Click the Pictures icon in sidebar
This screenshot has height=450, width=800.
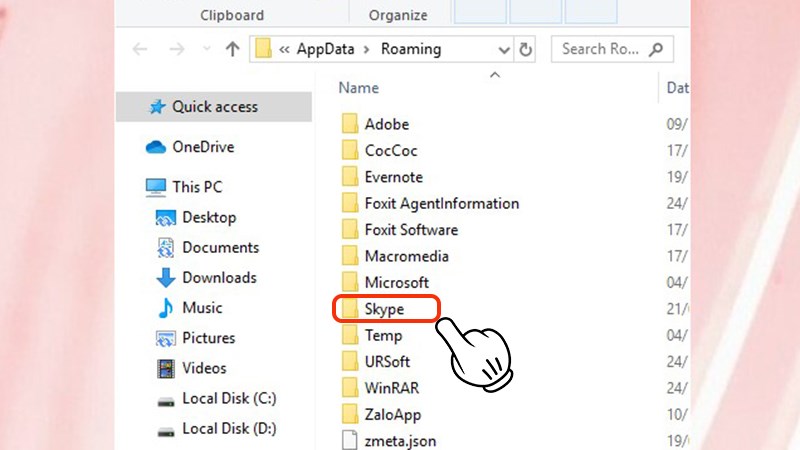165,338
